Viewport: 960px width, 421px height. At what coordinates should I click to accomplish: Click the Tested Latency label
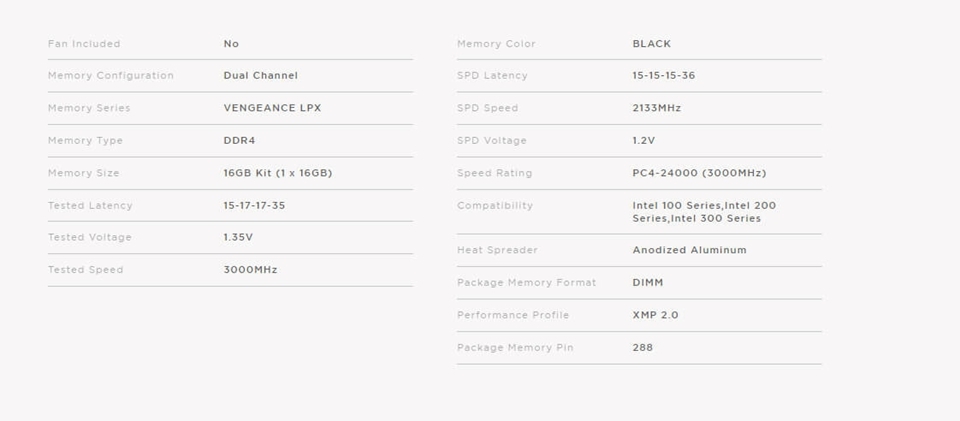click(90, 206)
